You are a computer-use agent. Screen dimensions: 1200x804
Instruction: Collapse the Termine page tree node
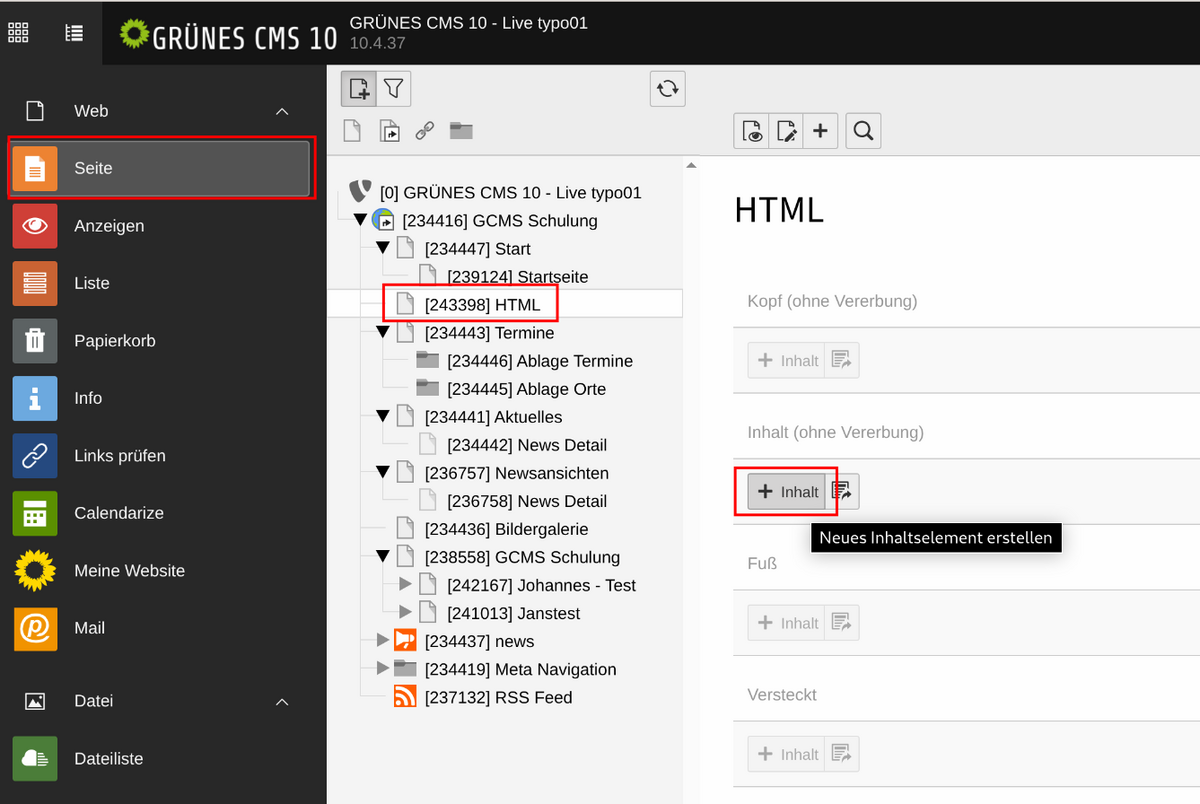[x=383, y=332]
